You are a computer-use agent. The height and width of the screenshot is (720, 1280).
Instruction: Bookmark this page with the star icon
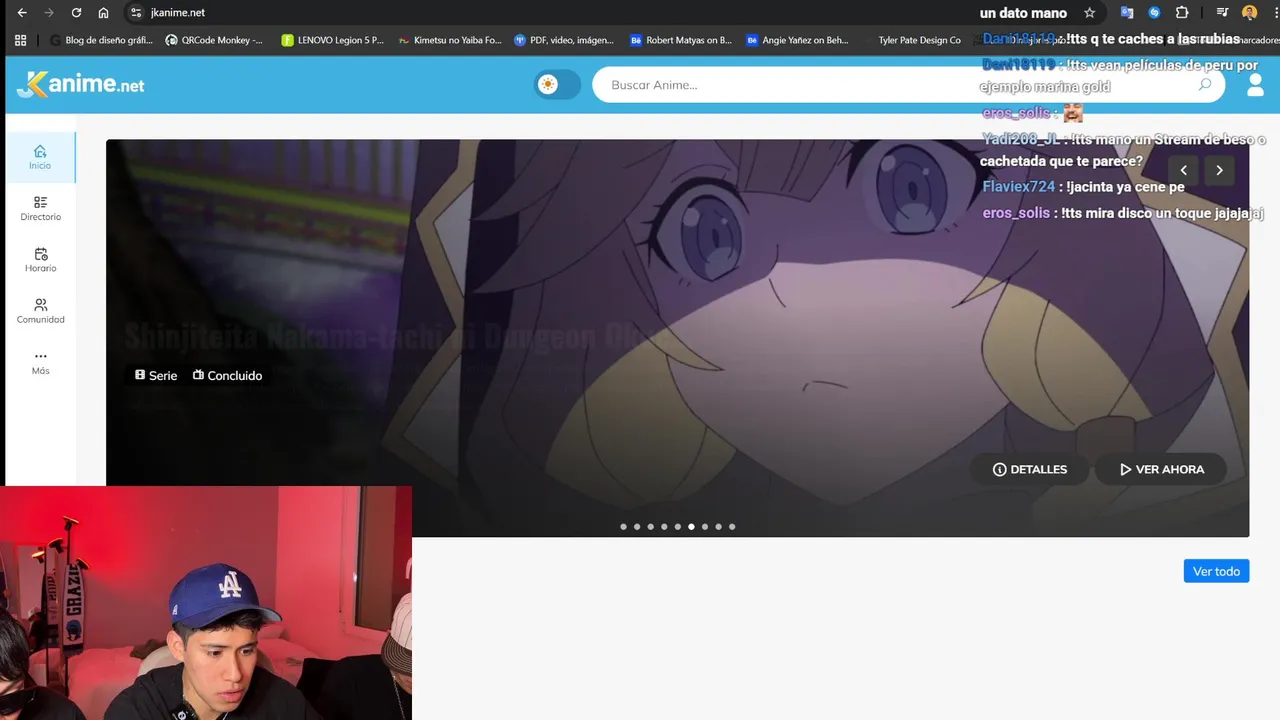(x=1089, y=13)
